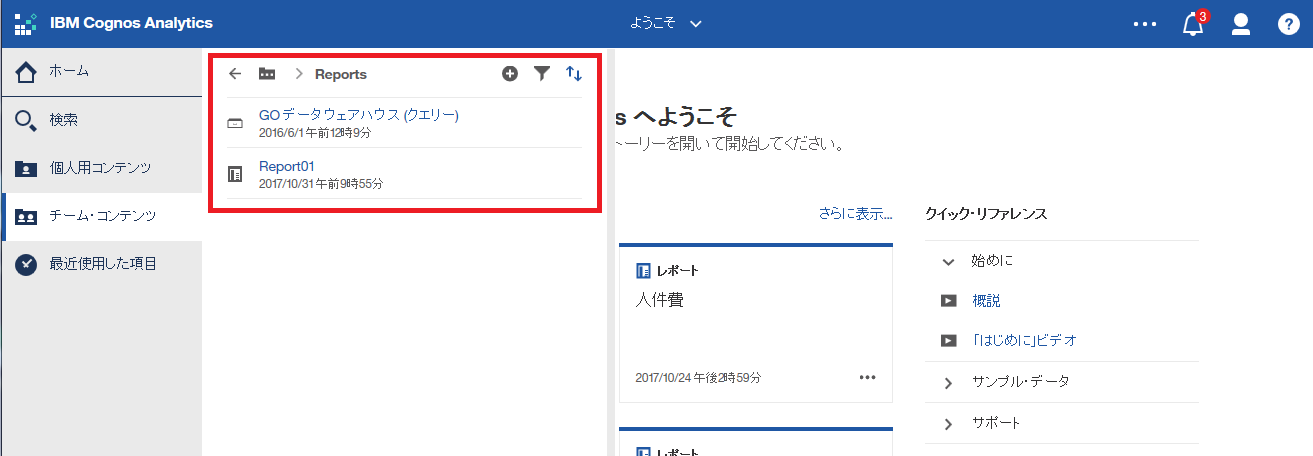This screenshot has height=456, width=1313.
Task: Open 検索 in the sidebar
Action: click(101, 120)
